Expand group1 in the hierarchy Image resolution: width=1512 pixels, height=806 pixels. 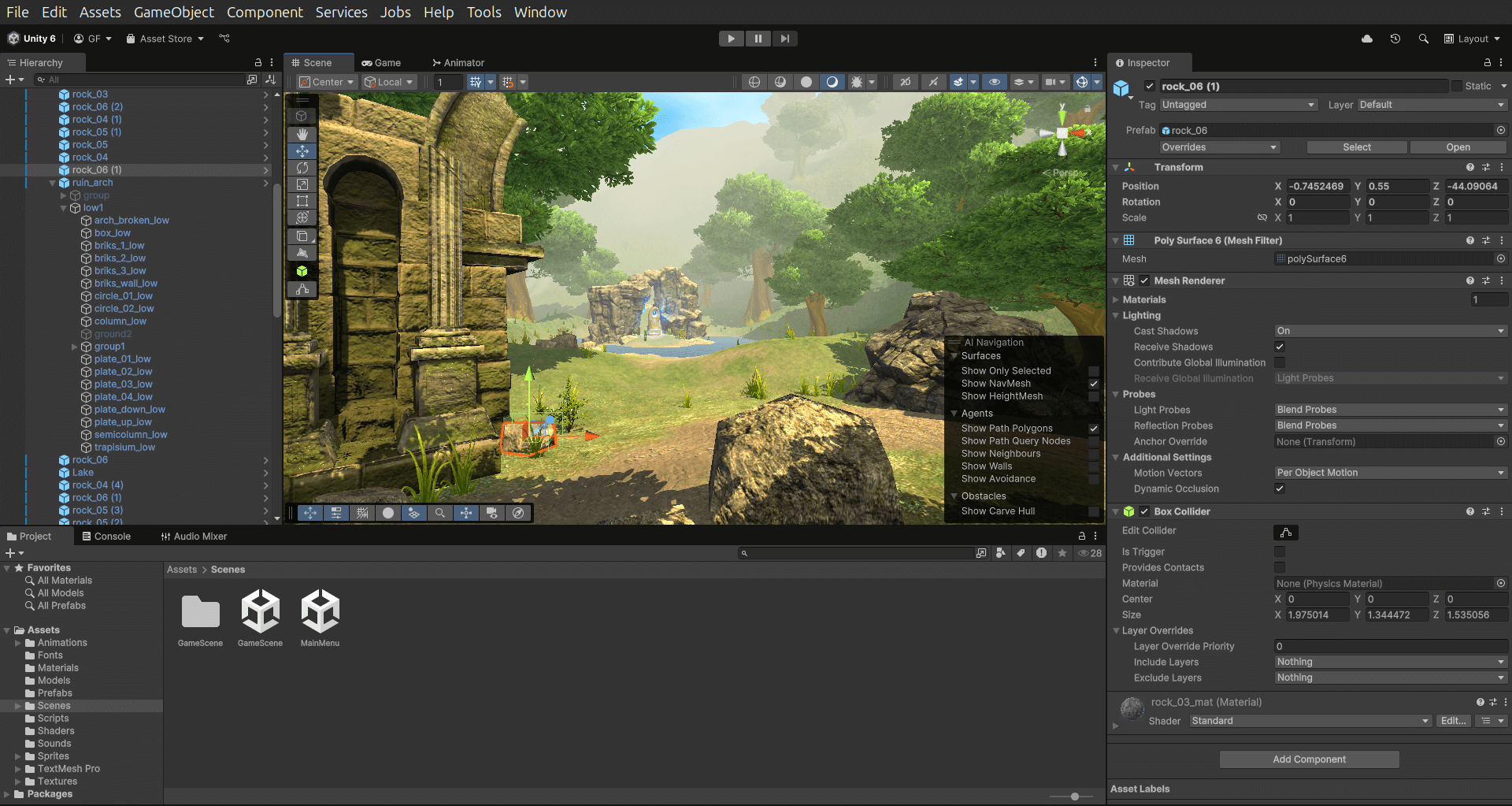click(75, 347)
